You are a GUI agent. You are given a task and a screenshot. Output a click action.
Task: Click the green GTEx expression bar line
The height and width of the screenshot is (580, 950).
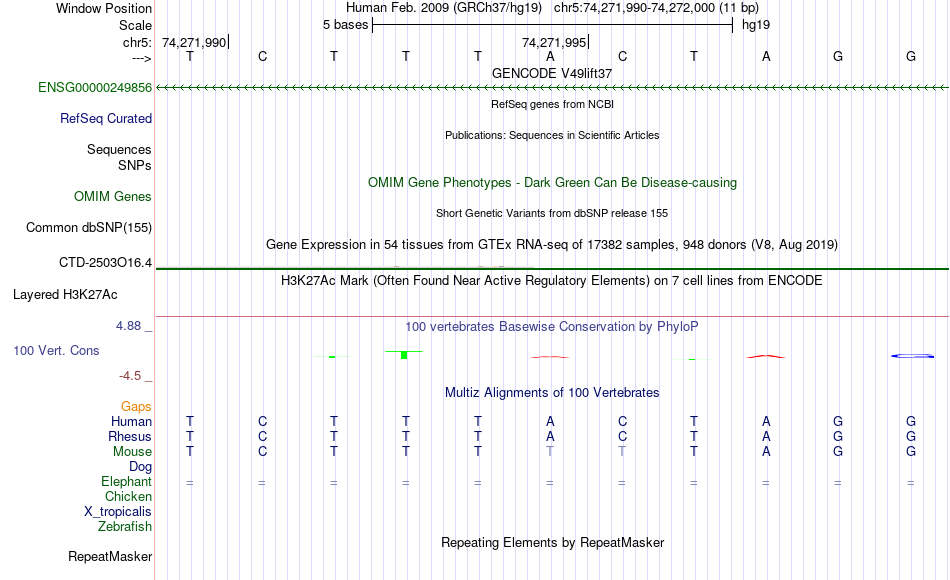(552, 268)
